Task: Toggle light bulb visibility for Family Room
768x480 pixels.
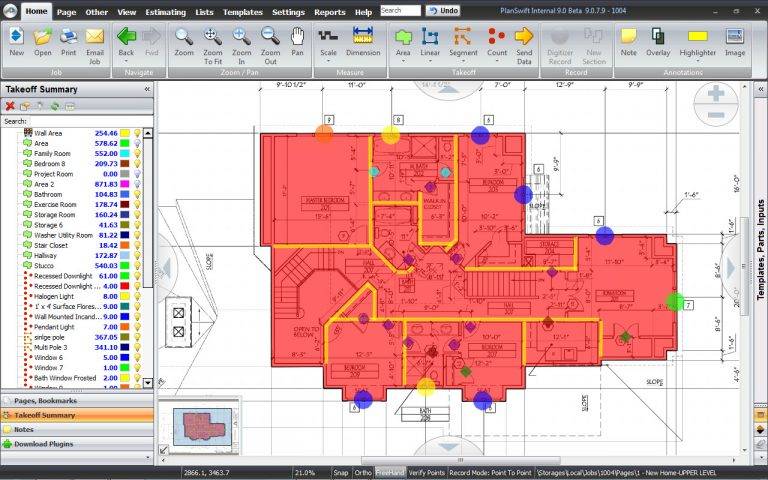Action: tap(138, 153)
